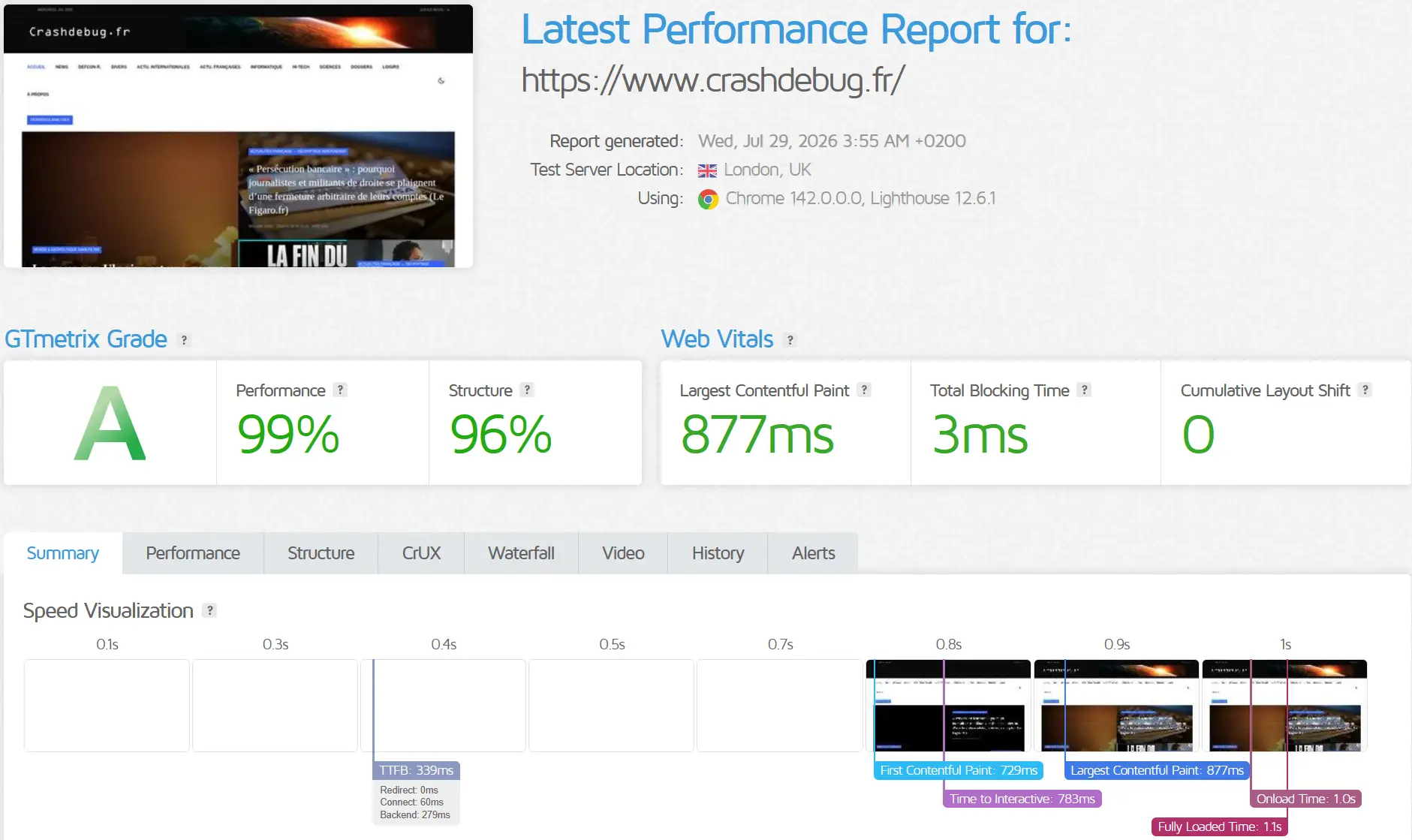This screenshot has width=1412, height=840.
Task: Click the Web Vitals help icon
Action: 790,340
